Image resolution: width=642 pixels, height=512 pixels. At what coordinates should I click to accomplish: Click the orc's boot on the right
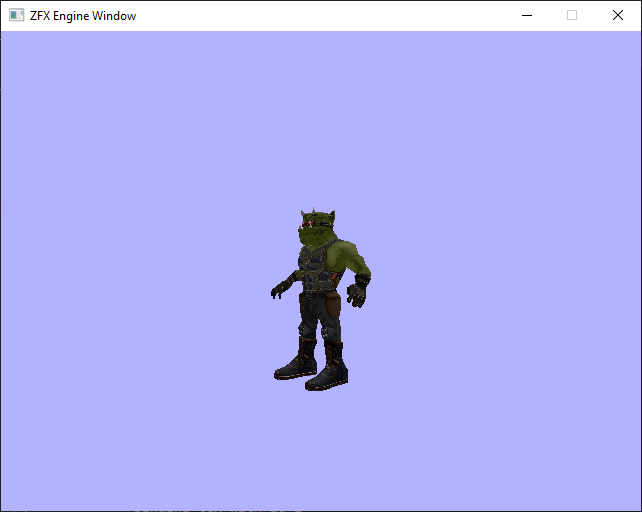point(328,374)
